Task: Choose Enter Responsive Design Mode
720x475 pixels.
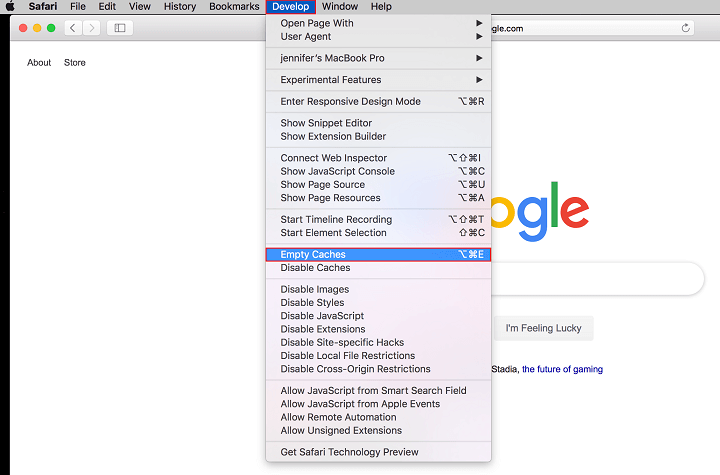Action: pos(378,101)
